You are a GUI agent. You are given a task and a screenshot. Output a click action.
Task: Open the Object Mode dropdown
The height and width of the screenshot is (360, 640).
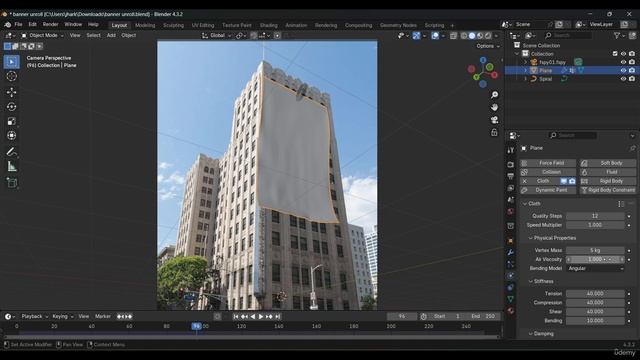tap(42, 36)
